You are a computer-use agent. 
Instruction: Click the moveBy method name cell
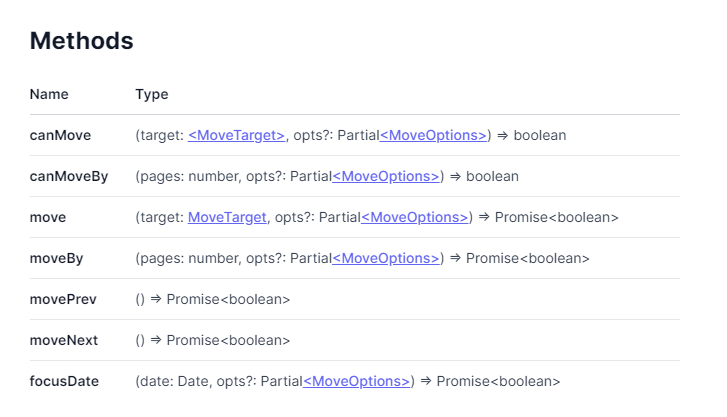click(x=56, y=258)
